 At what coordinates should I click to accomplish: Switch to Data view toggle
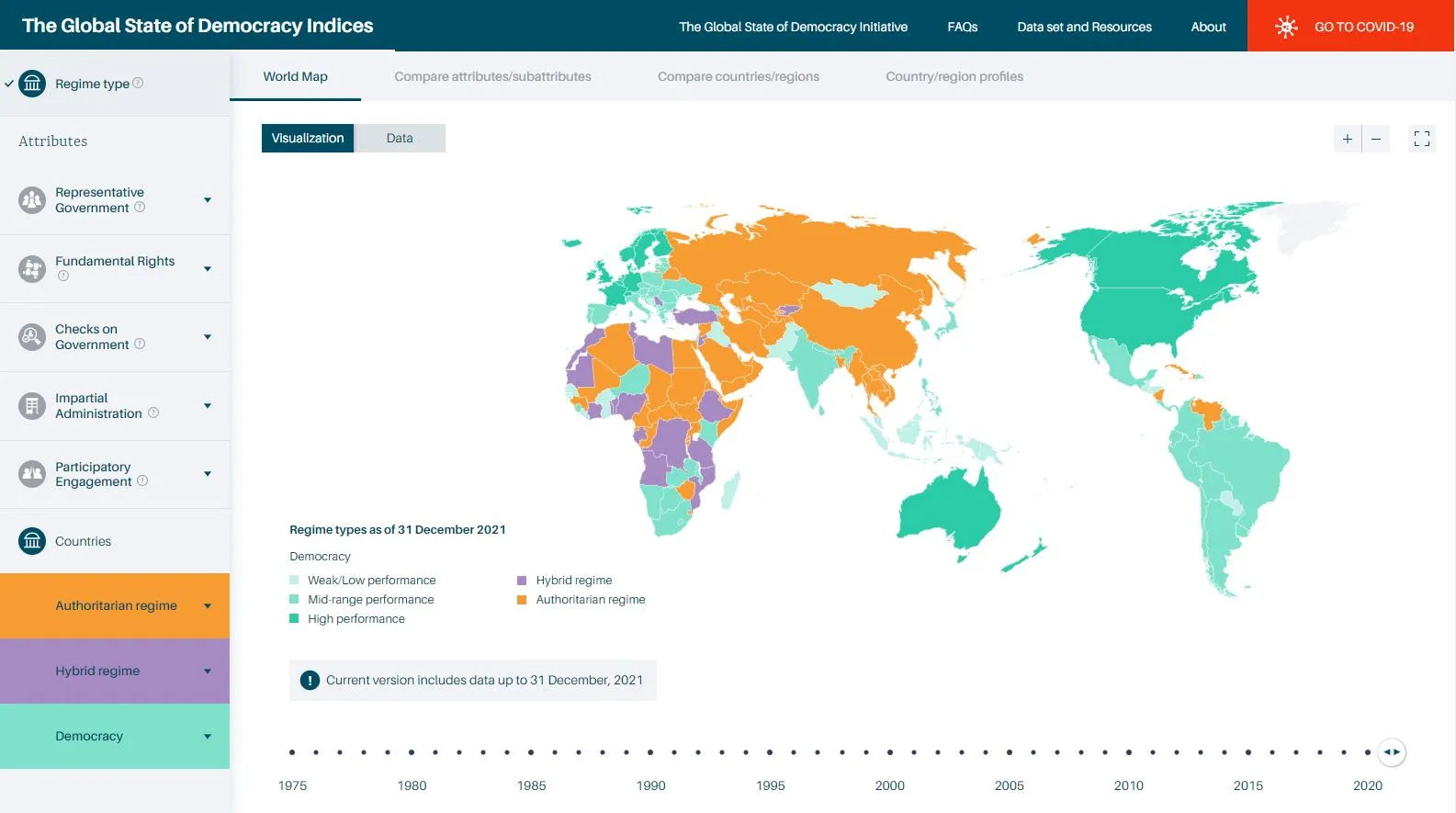[400, 139]
